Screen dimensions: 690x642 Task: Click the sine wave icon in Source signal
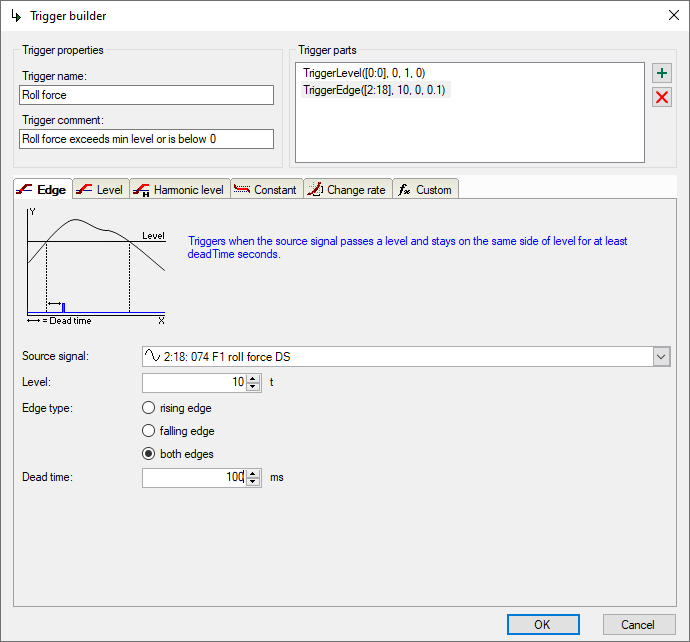pos(153,357)
